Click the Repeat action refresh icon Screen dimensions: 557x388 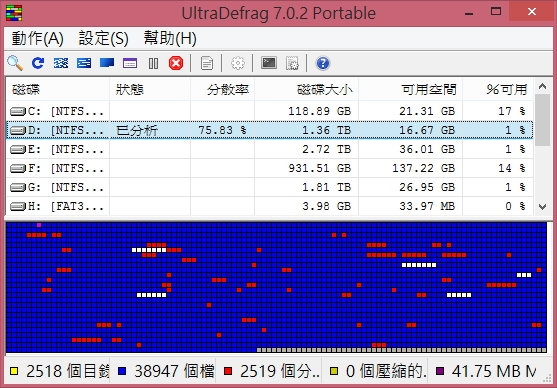tap(38, 63)
